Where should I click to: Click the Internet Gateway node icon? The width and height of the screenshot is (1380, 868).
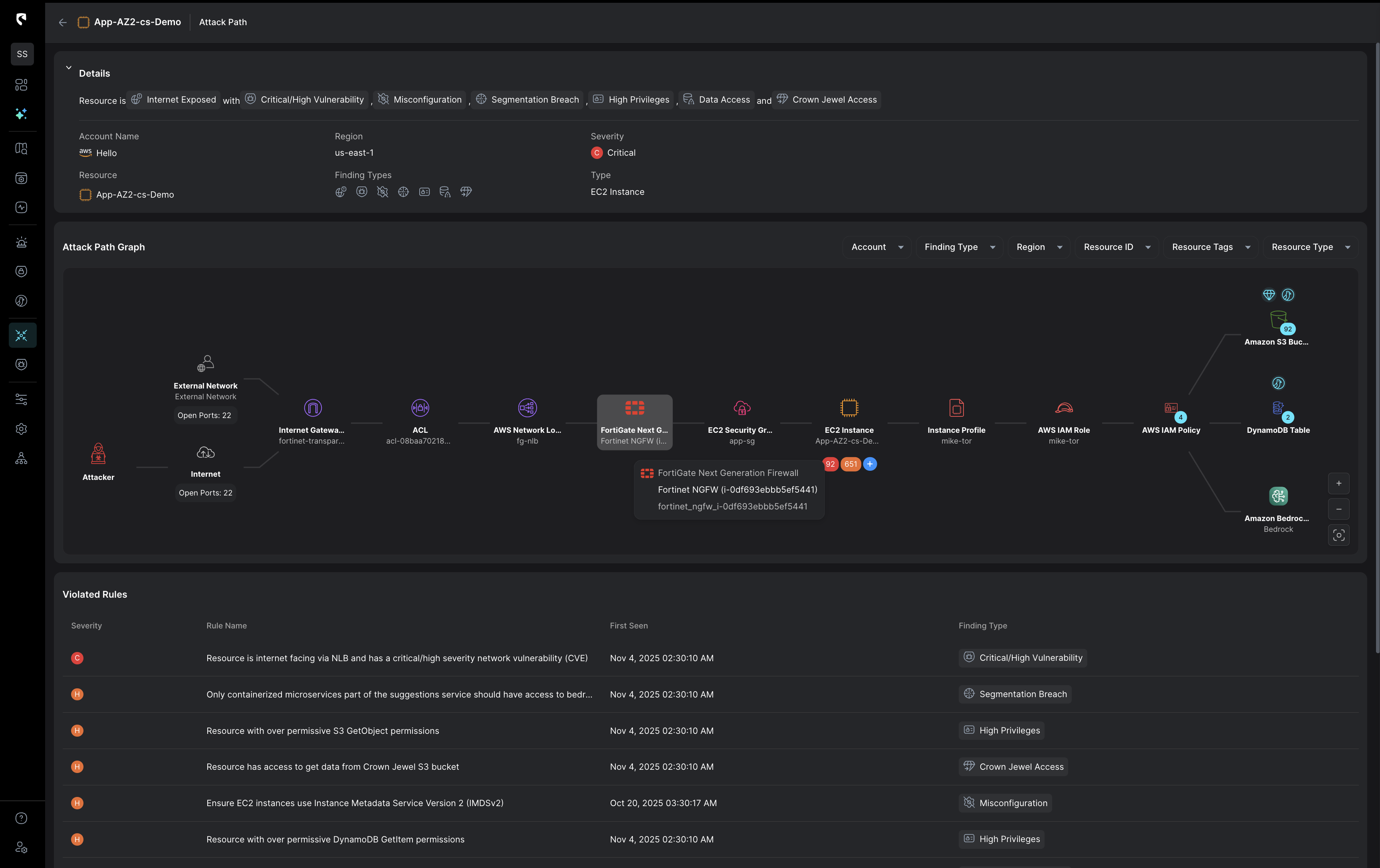click(312, 408)
